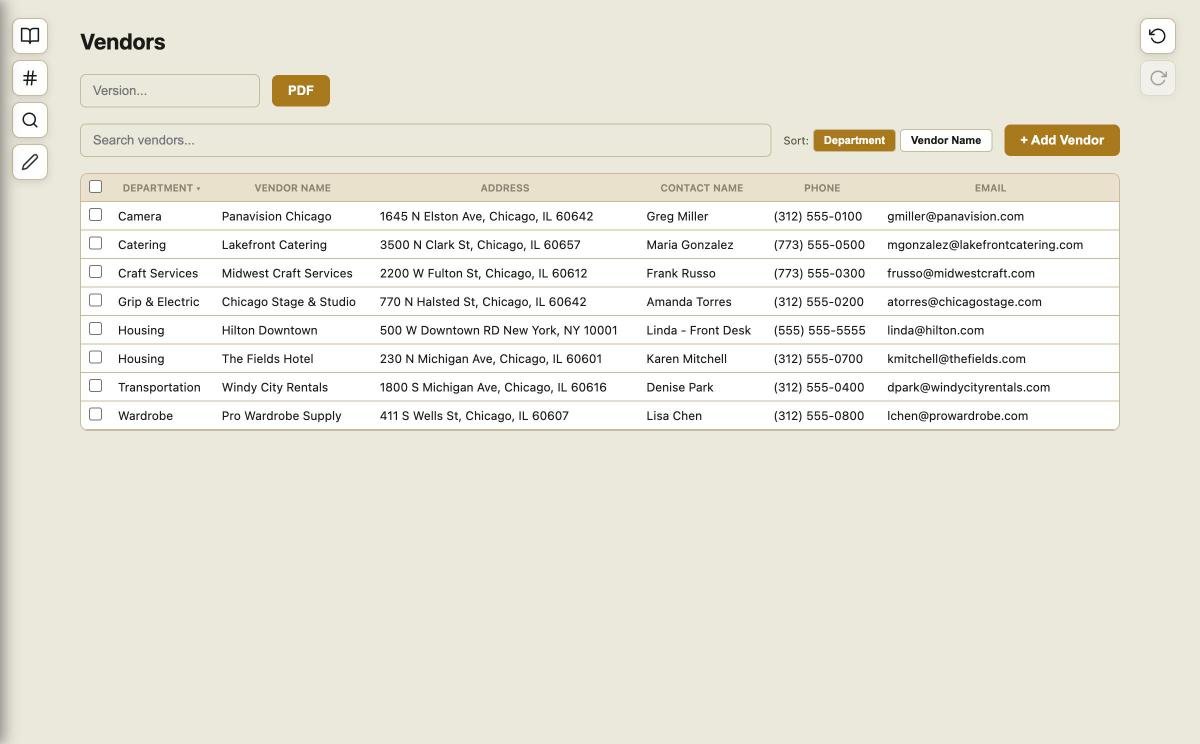Click contact name Karen Mitchell
The image size is (1200, 744).
pyautogui.click(x=686, y=359)
